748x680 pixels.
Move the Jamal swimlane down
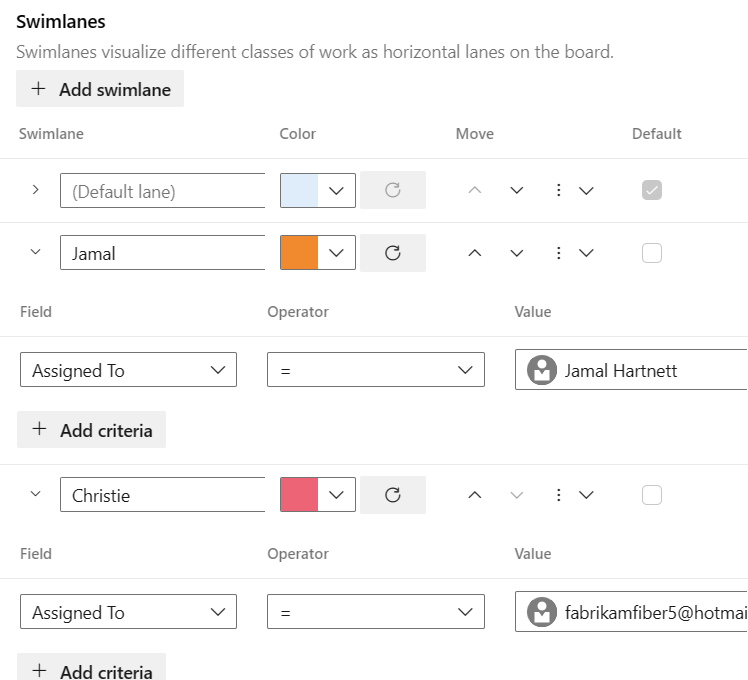point(517,253)
